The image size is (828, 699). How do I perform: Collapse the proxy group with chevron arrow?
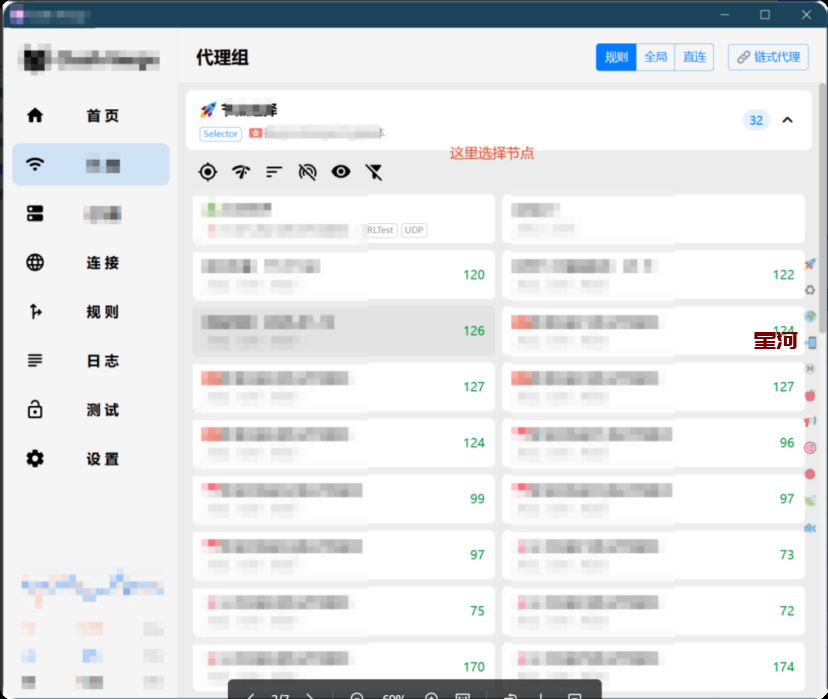[787, 121]
